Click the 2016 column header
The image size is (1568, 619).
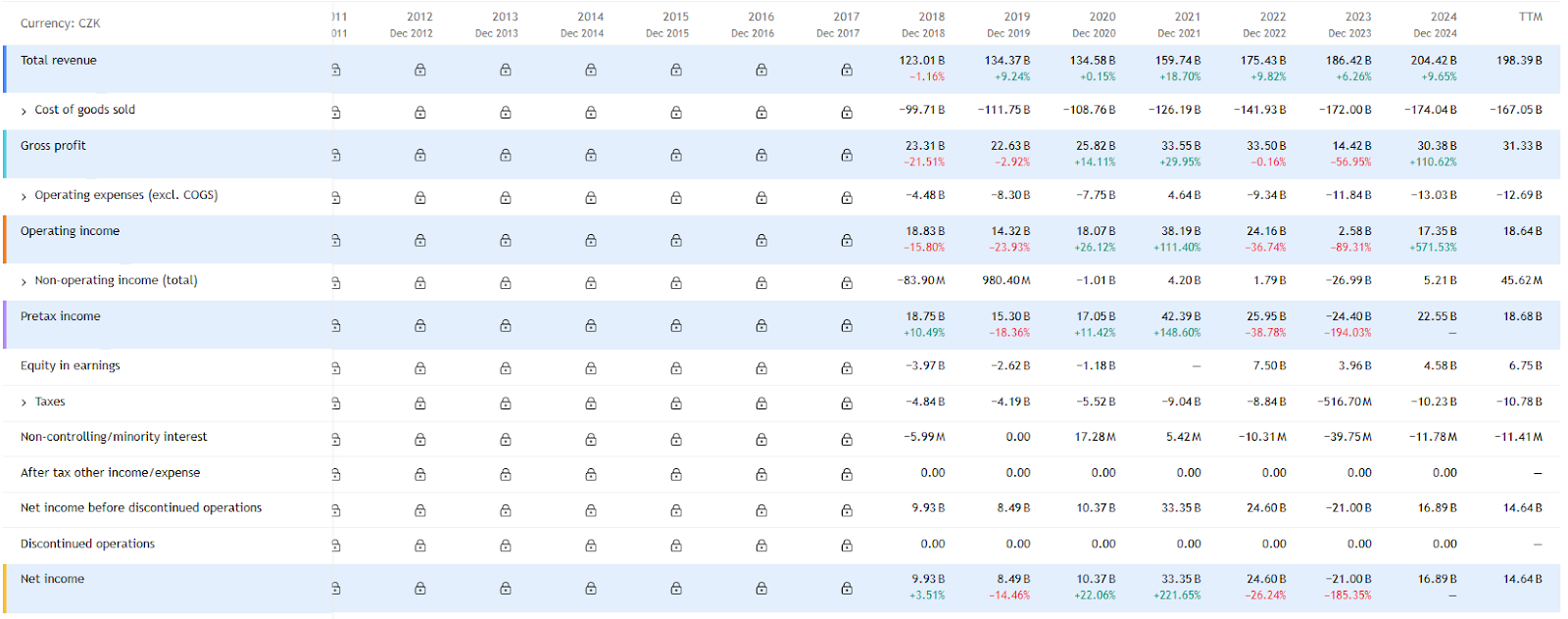pos(753,24)
